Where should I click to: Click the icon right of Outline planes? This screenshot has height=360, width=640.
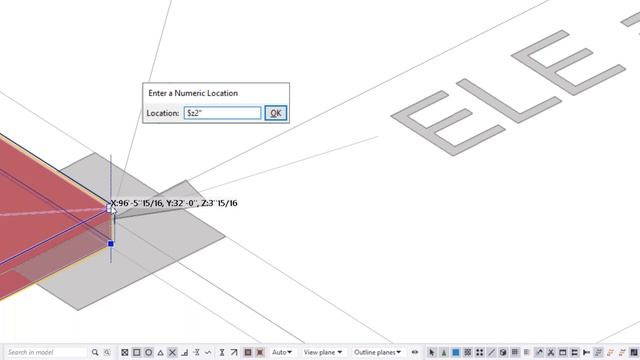(x=415, y=352)
